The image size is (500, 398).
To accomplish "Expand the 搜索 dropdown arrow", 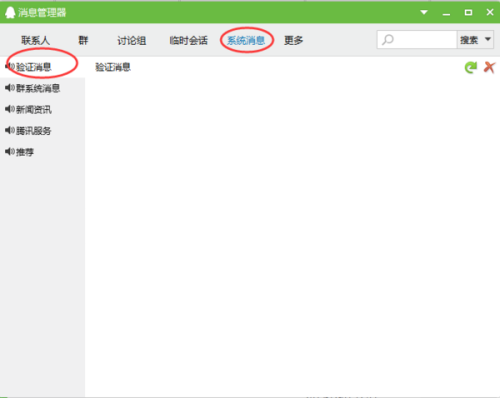I will (488, 39).
